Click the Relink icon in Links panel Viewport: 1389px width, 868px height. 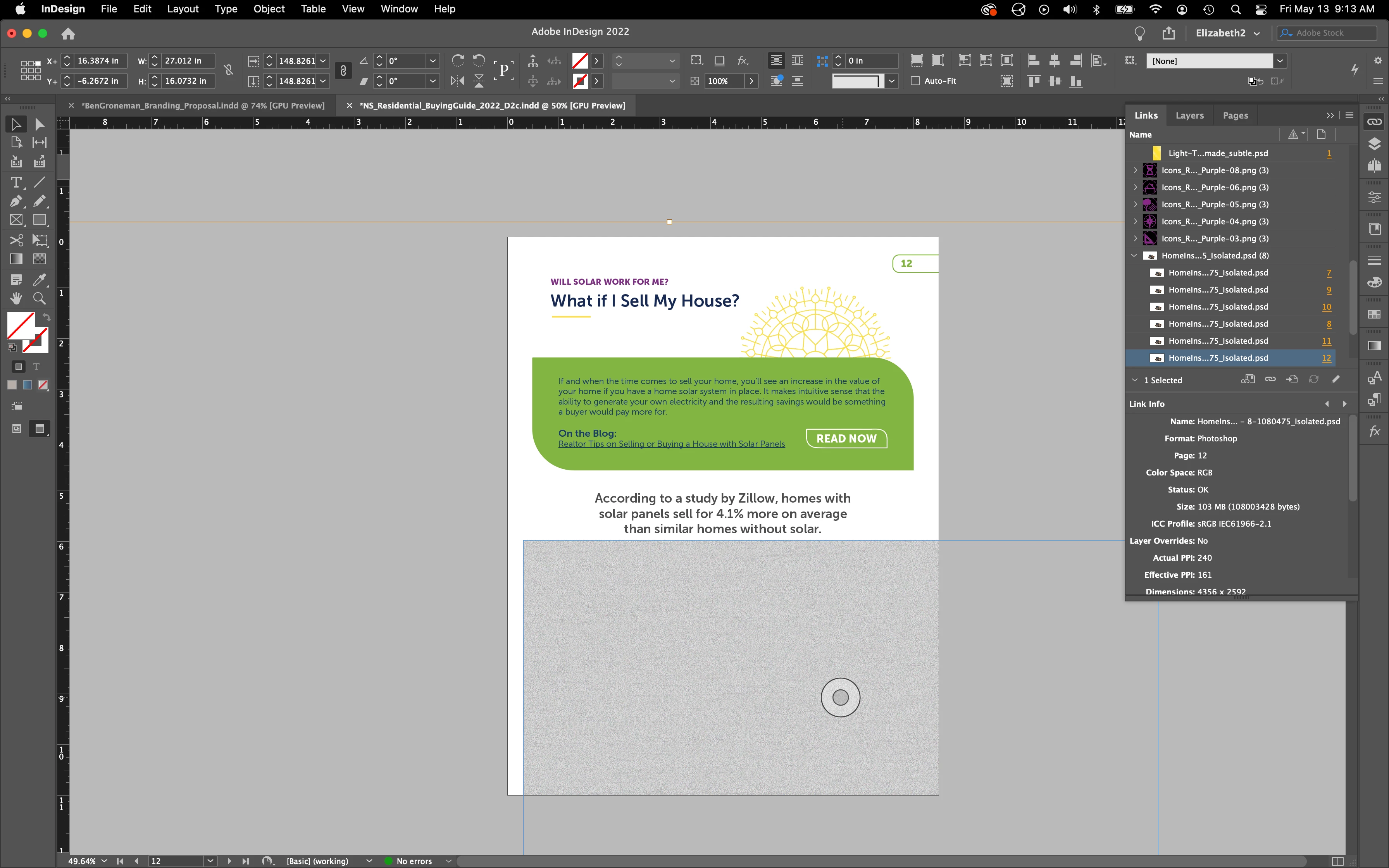point(1270,379)
